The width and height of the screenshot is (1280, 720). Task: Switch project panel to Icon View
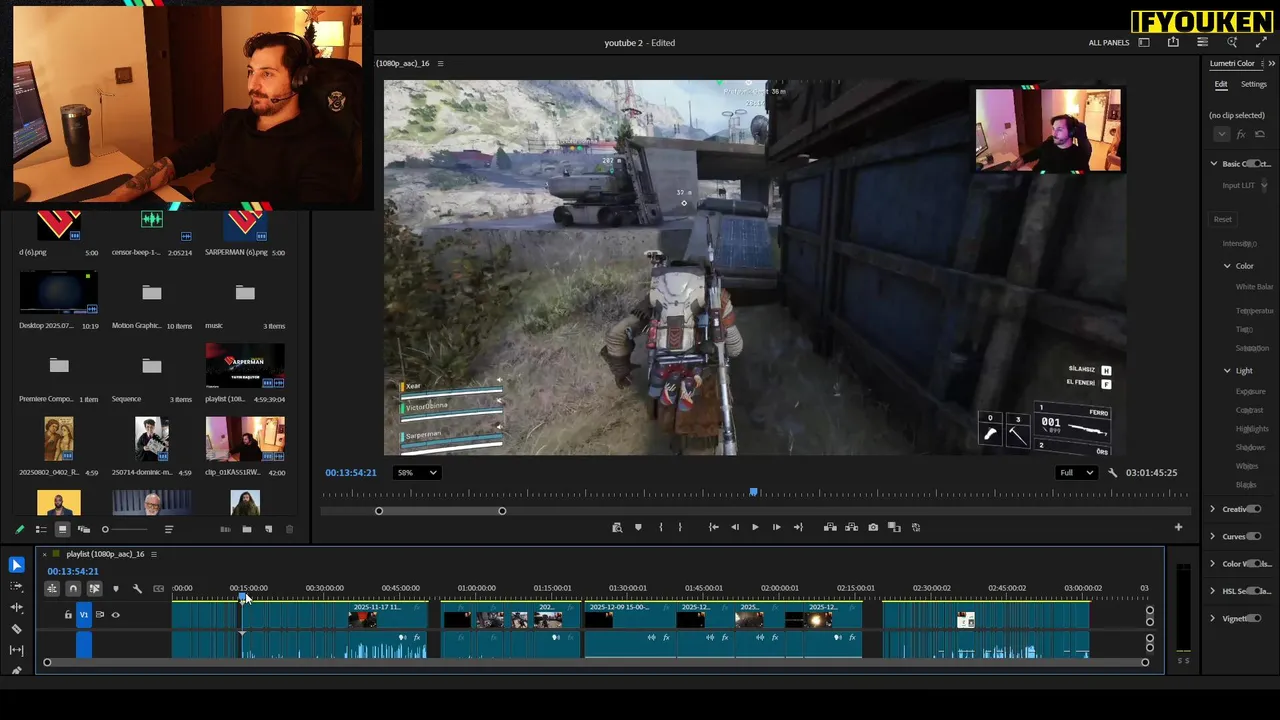point(62,529)
